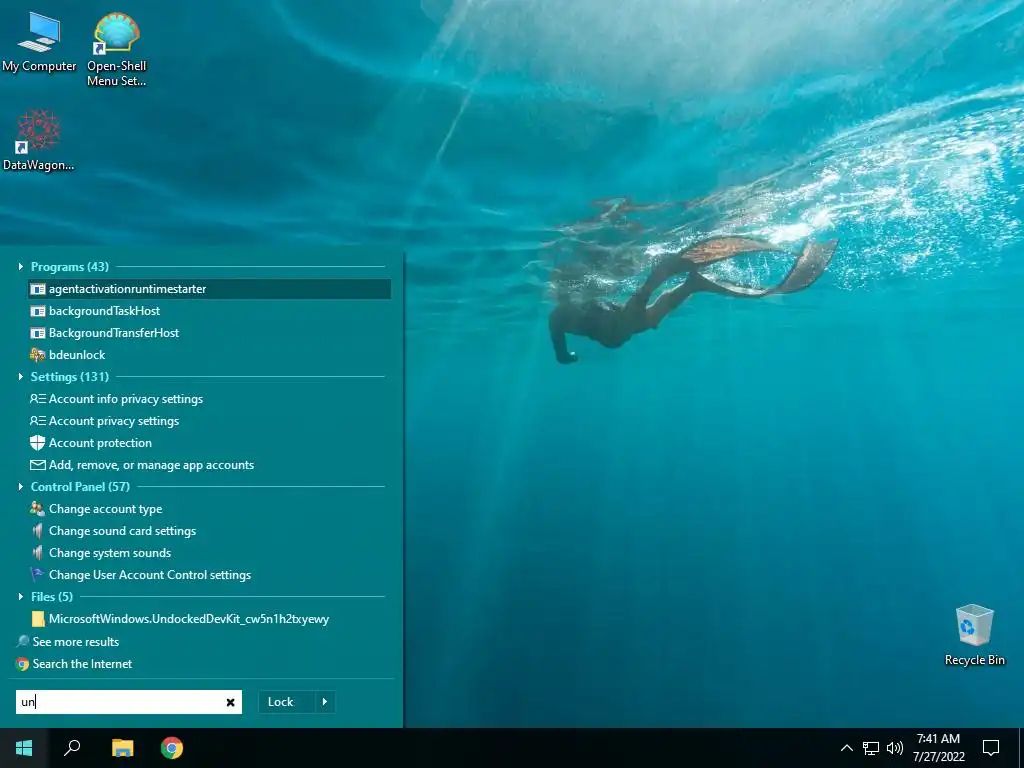Click the bdeunlock keys icon
1024x768 pixels.
(x=38, y=355)
